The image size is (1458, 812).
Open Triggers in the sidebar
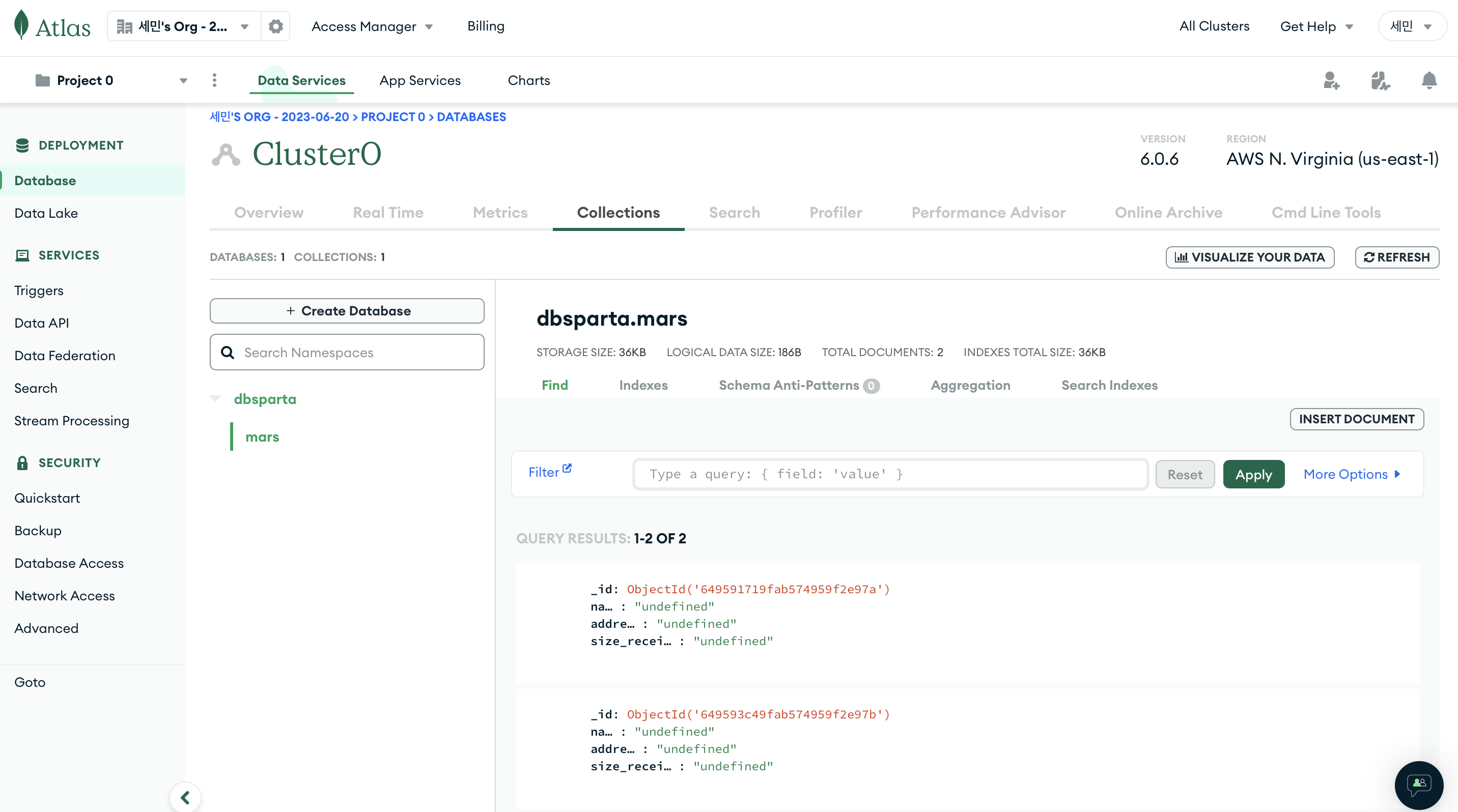click(x=39, y=291)
